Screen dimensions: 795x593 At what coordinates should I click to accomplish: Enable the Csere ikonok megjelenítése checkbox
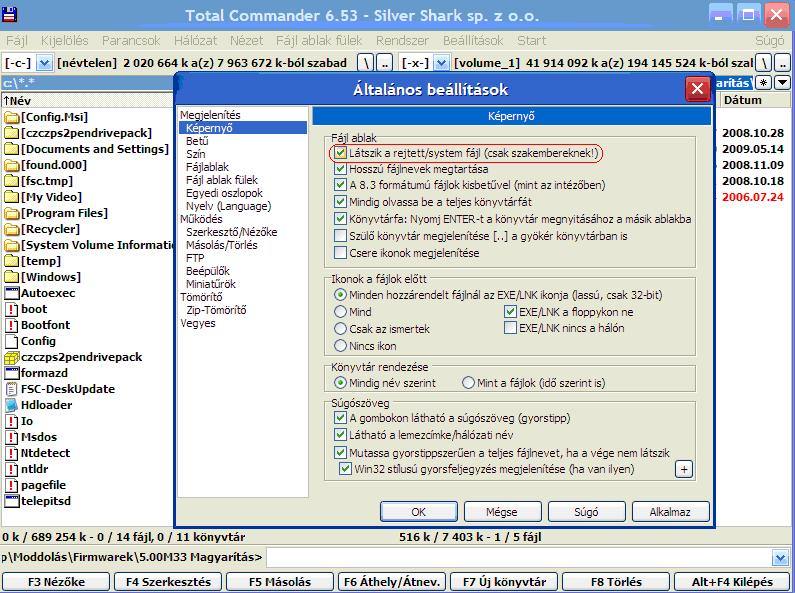pyautogui.click(x=341, y=253)
